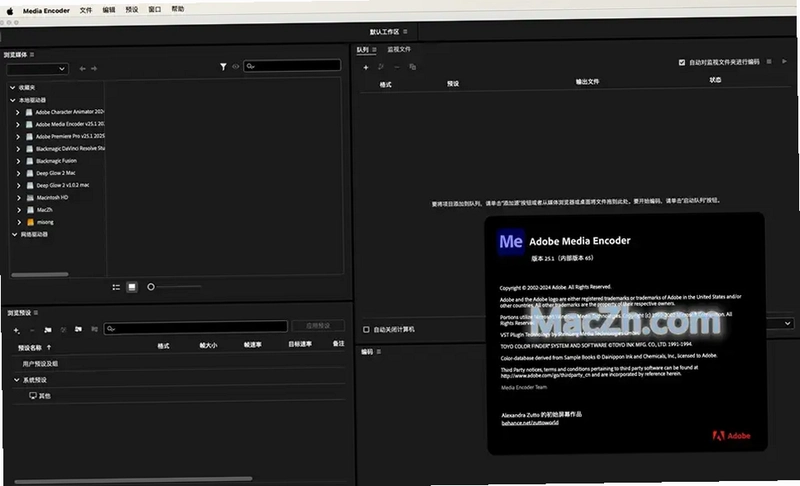The height and width of the screenshot is (486, 800).
Task: Click the filter funnel icon in media browser
Action: (x=223, y=67)
